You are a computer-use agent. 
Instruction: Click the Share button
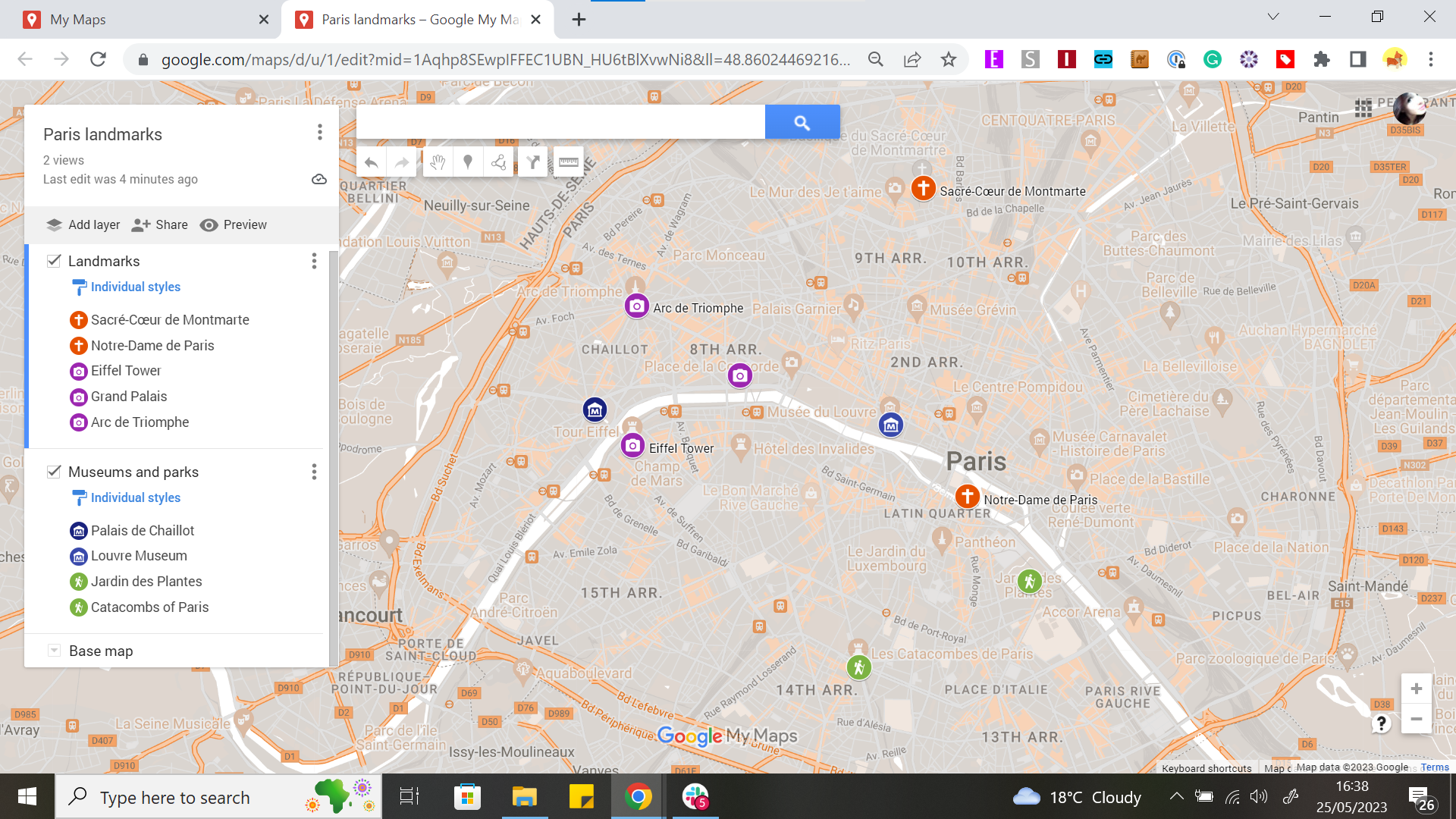click(159, 224)
